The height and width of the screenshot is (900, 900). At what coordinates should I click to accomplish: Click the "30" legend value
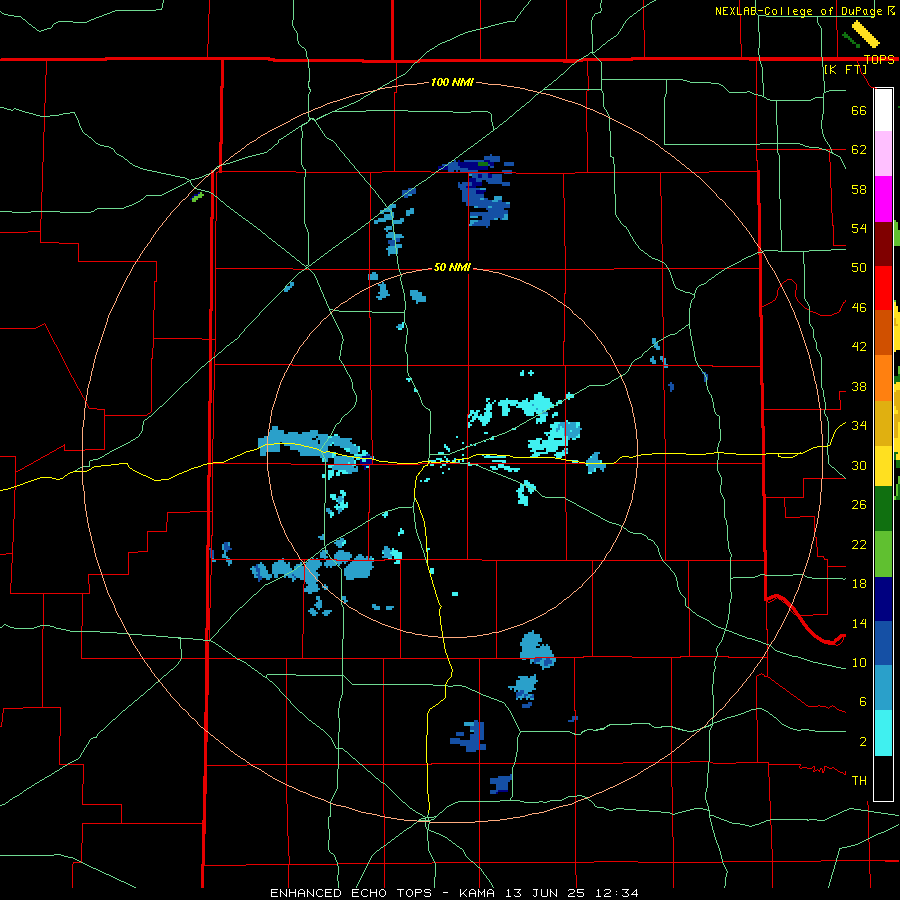859,465
